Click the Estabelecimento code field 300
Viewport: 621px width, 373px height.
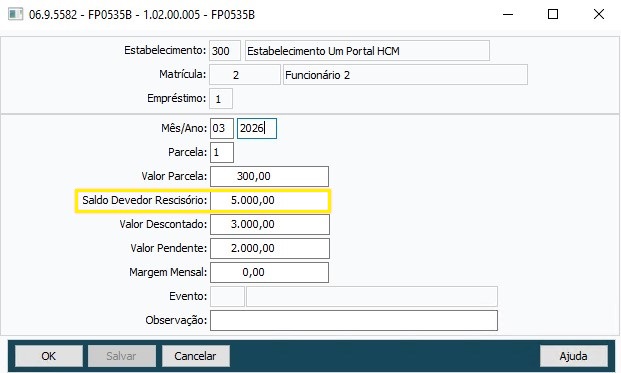[225, 51]
